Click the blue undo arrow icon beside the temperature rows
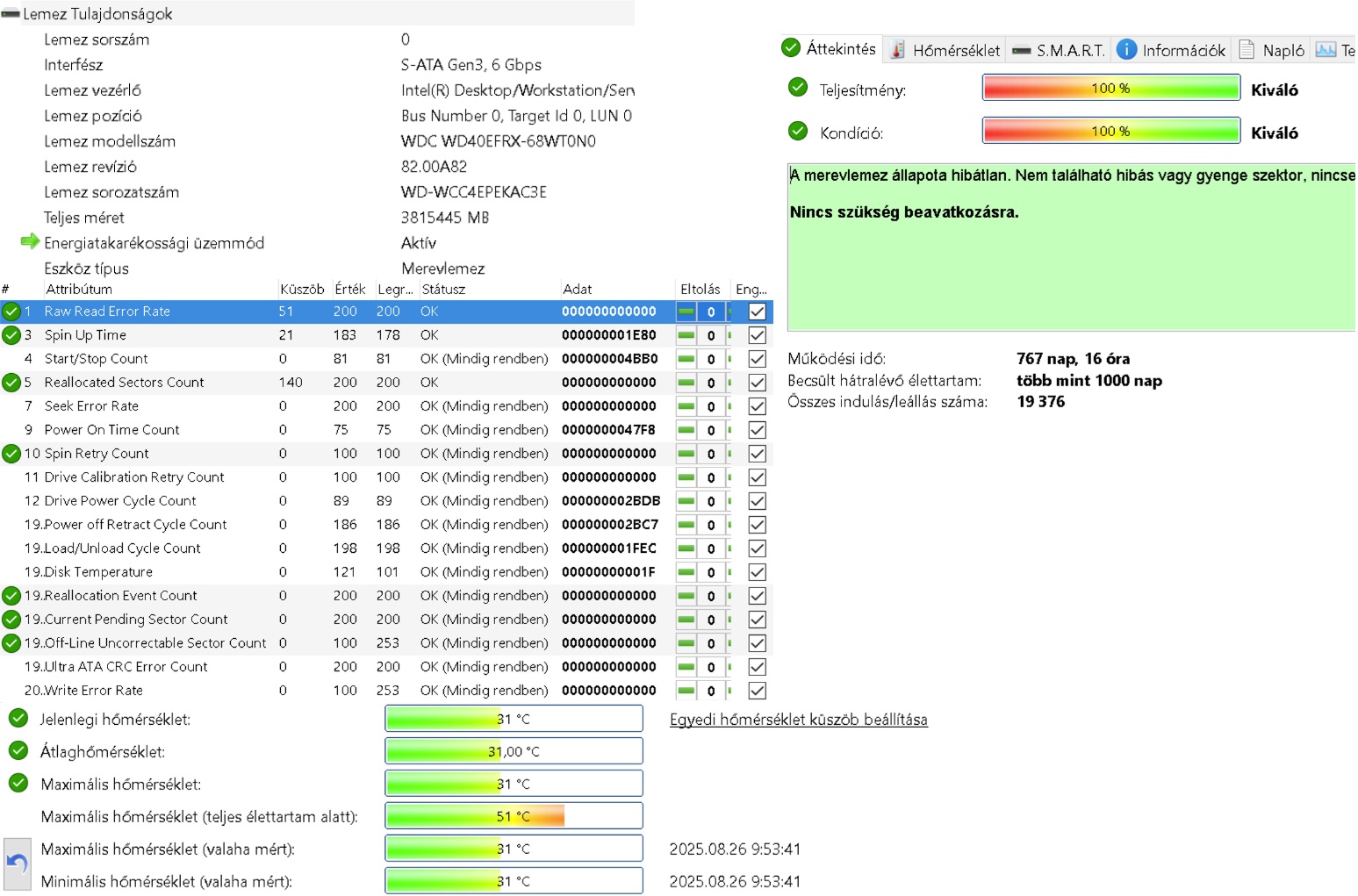This screenshot has height=896, width=1358. pyautogui.click(x=17, y=864)
